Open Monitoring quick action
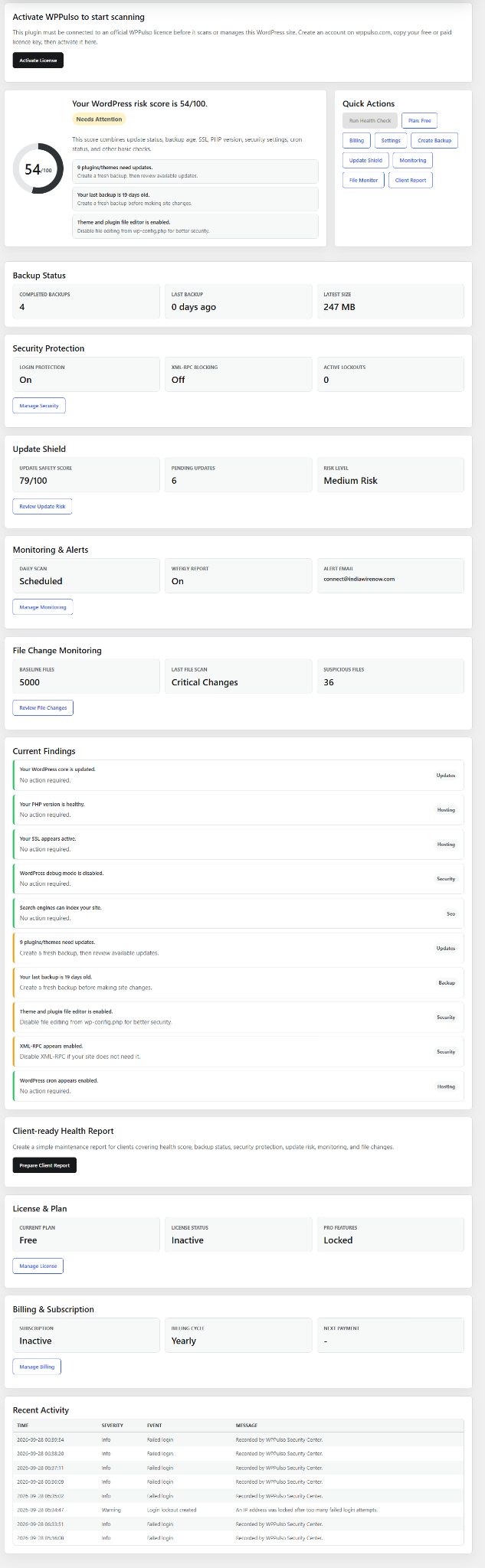485x1568 pixels. click(x=413, y=160)
